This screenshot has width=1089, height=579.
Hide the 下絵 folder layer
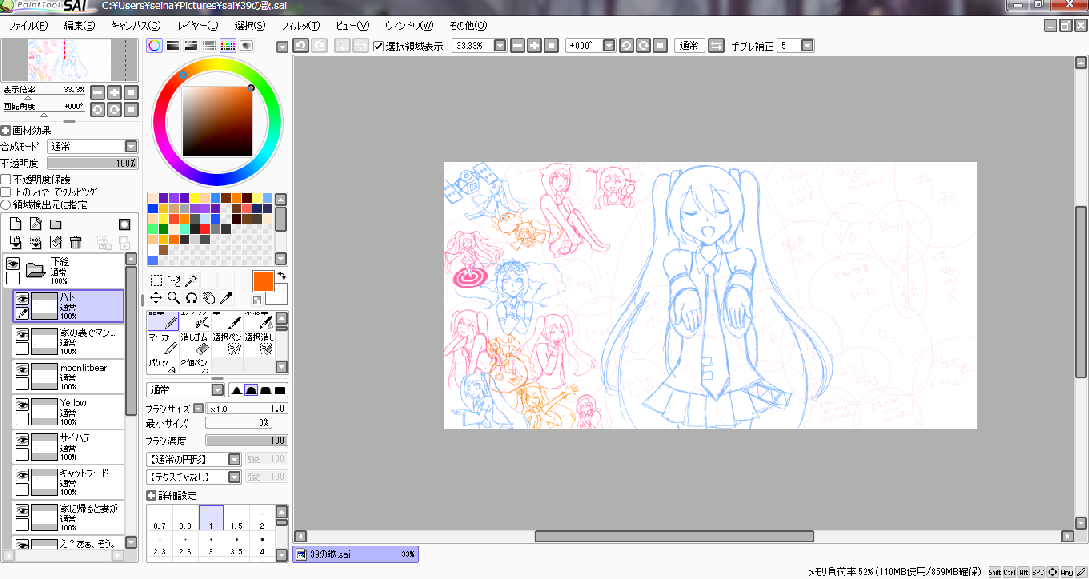[13, 263]
